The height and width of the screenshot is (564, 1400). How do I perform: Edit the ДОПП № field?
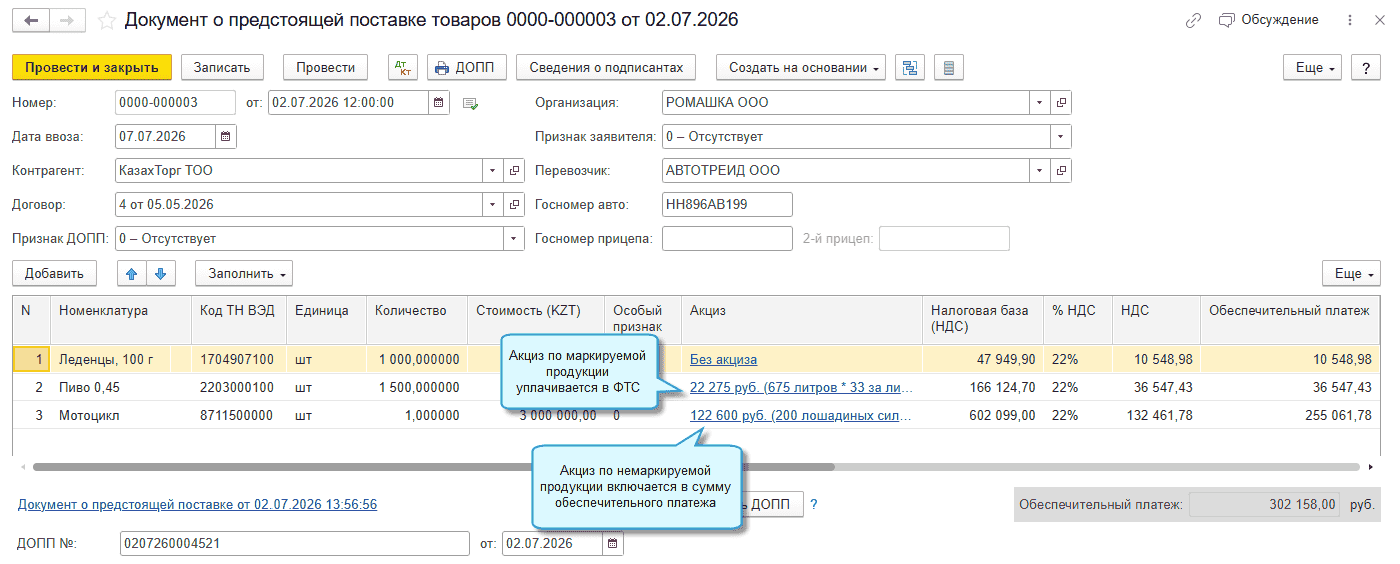tap(294, 543)
